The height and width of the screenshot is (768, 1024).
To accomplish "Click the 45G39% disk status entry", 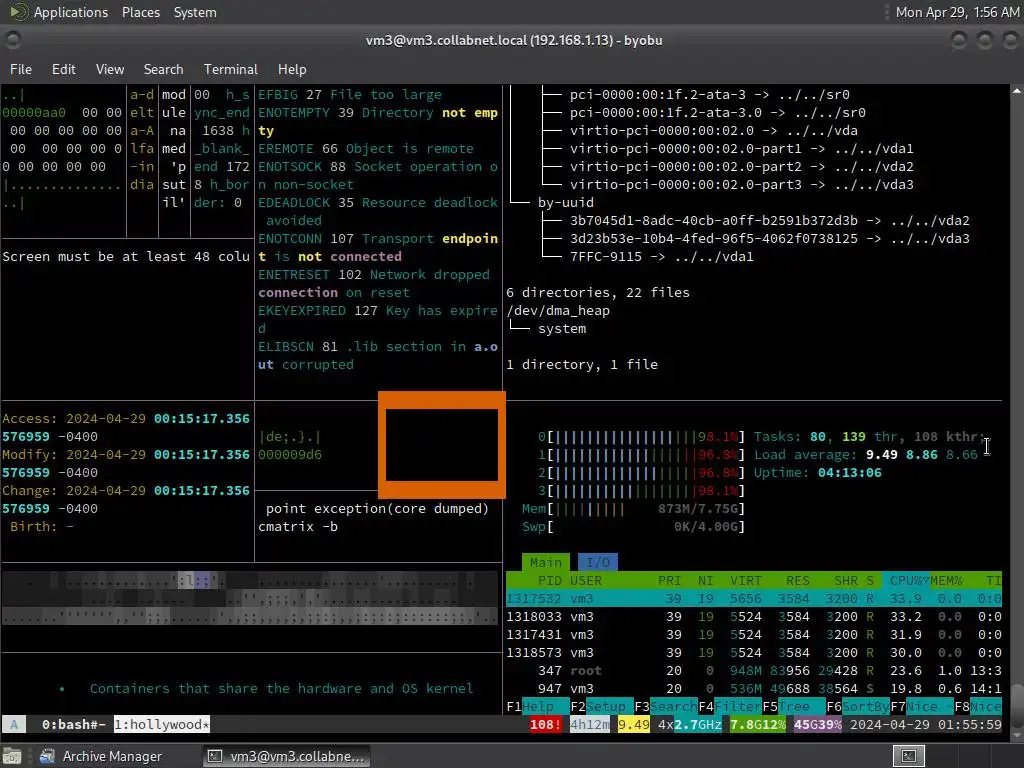I will coord(818,724).
